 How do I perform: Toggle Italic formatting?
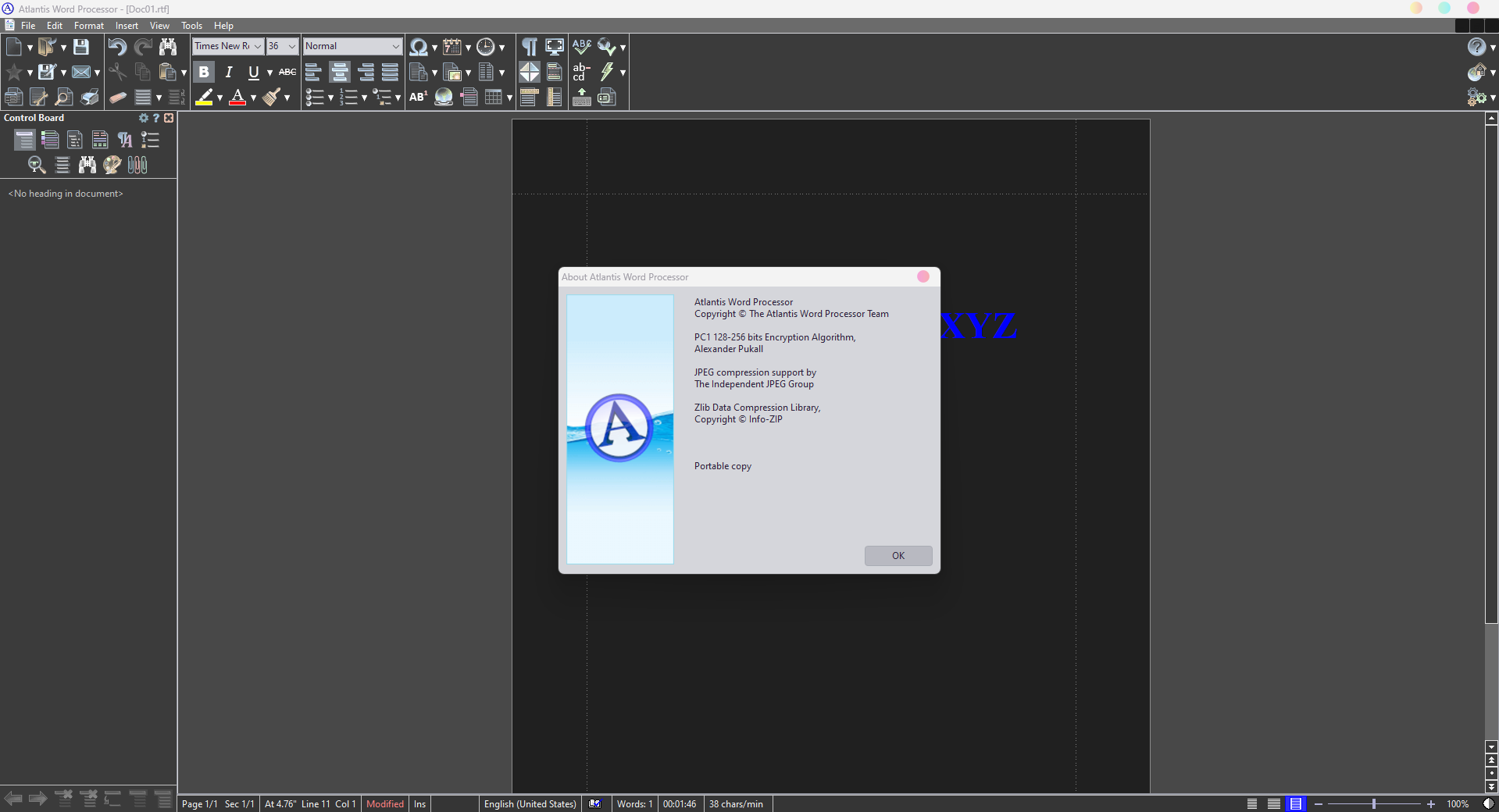coord(229,73)
